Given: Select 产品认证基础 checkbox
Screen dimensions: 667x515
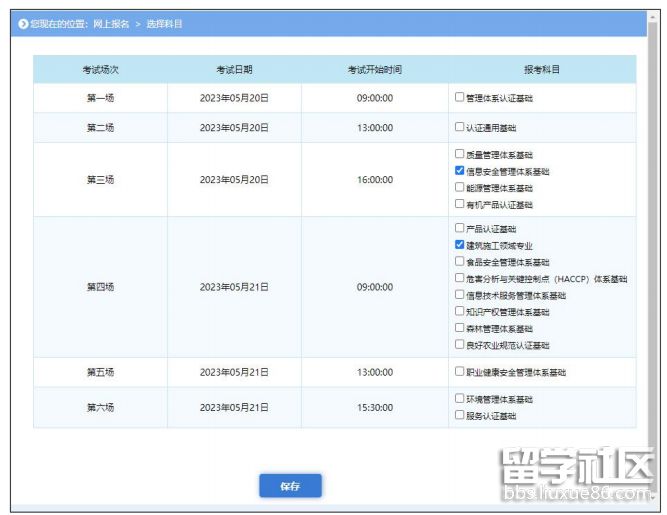Looking at the screenshot, I should 460,229.
